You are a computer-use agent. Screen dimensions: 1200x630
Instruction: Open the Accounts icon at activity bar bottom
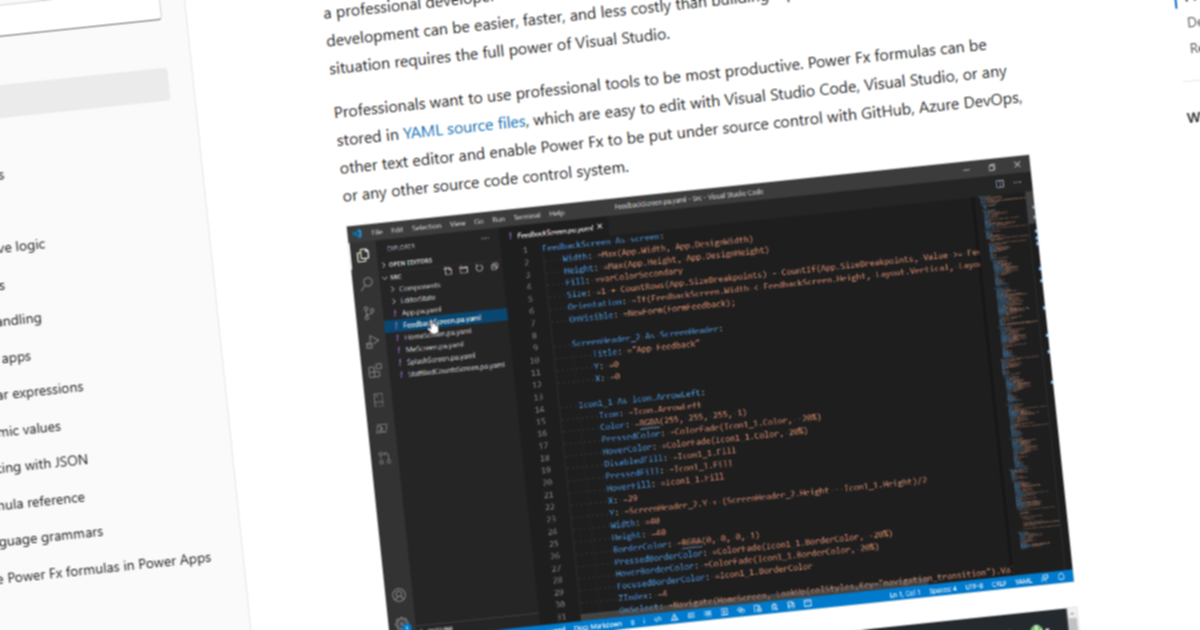[399, 595]
